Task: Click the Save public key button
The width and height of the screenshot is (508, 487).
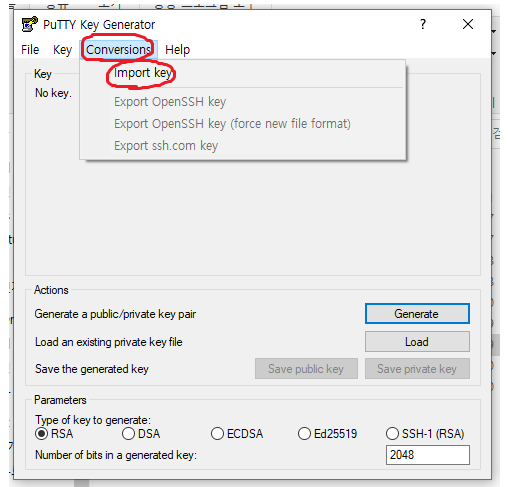Action: click(x=306, y=369)
